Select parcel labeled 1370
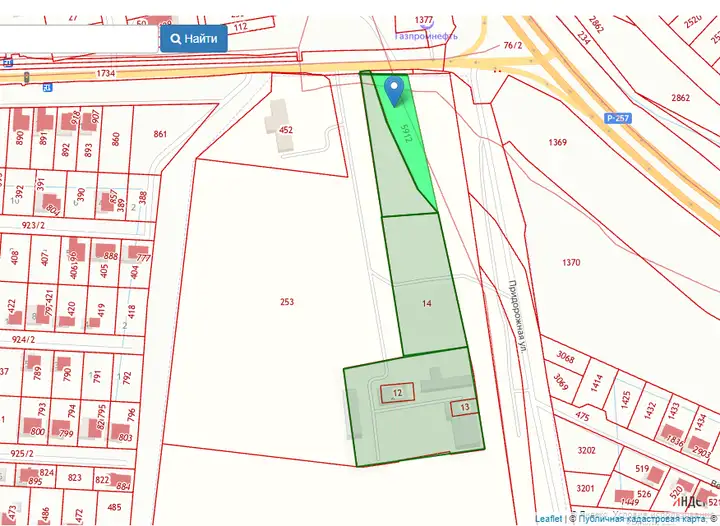Viewport: 720px width, 526px height. (x=571, y=262)
